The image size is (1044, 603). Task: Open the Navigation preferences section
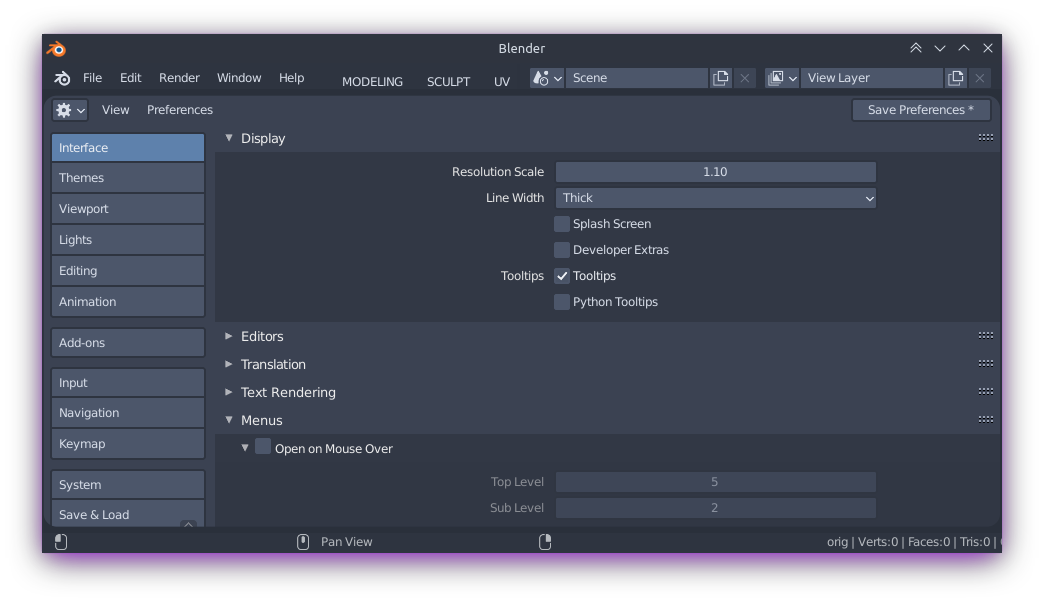pos(128,413)
